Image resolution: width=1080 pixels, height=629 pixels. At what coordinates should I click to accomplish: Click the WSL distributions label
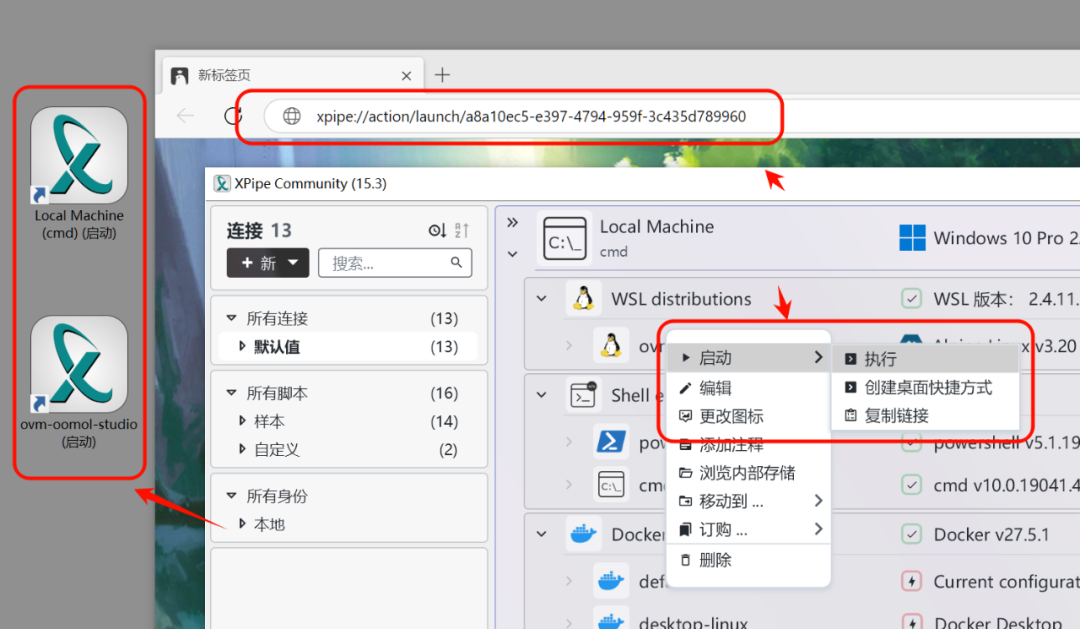pos(681,299)
